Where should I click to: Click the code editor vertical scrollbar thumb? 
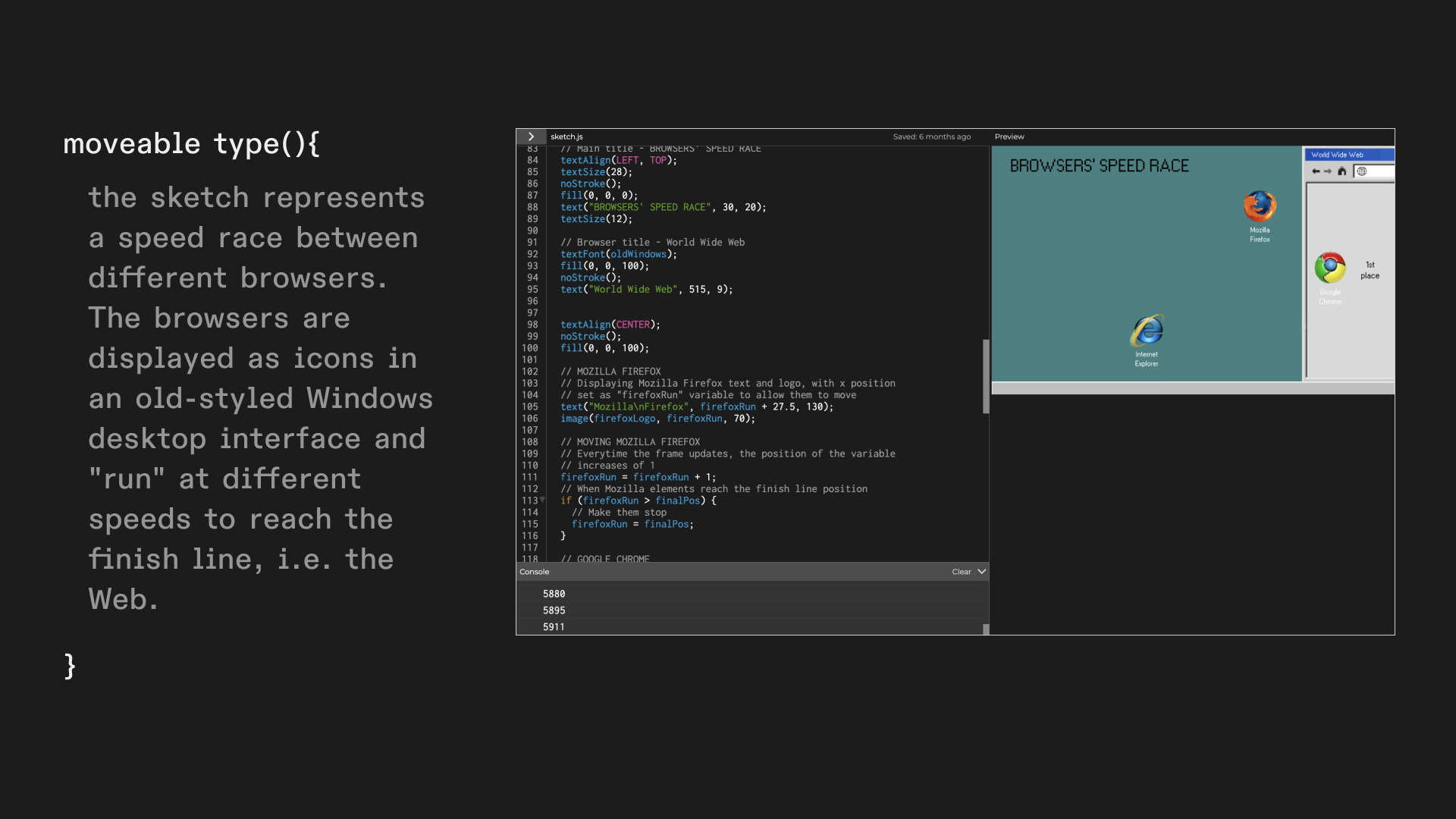[986, 376]
